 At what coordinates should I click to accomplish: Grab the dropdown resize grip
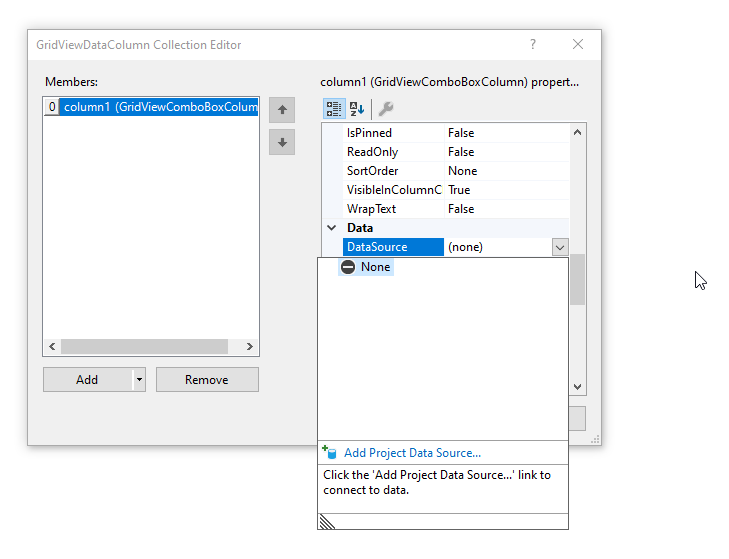coord(327,521)
